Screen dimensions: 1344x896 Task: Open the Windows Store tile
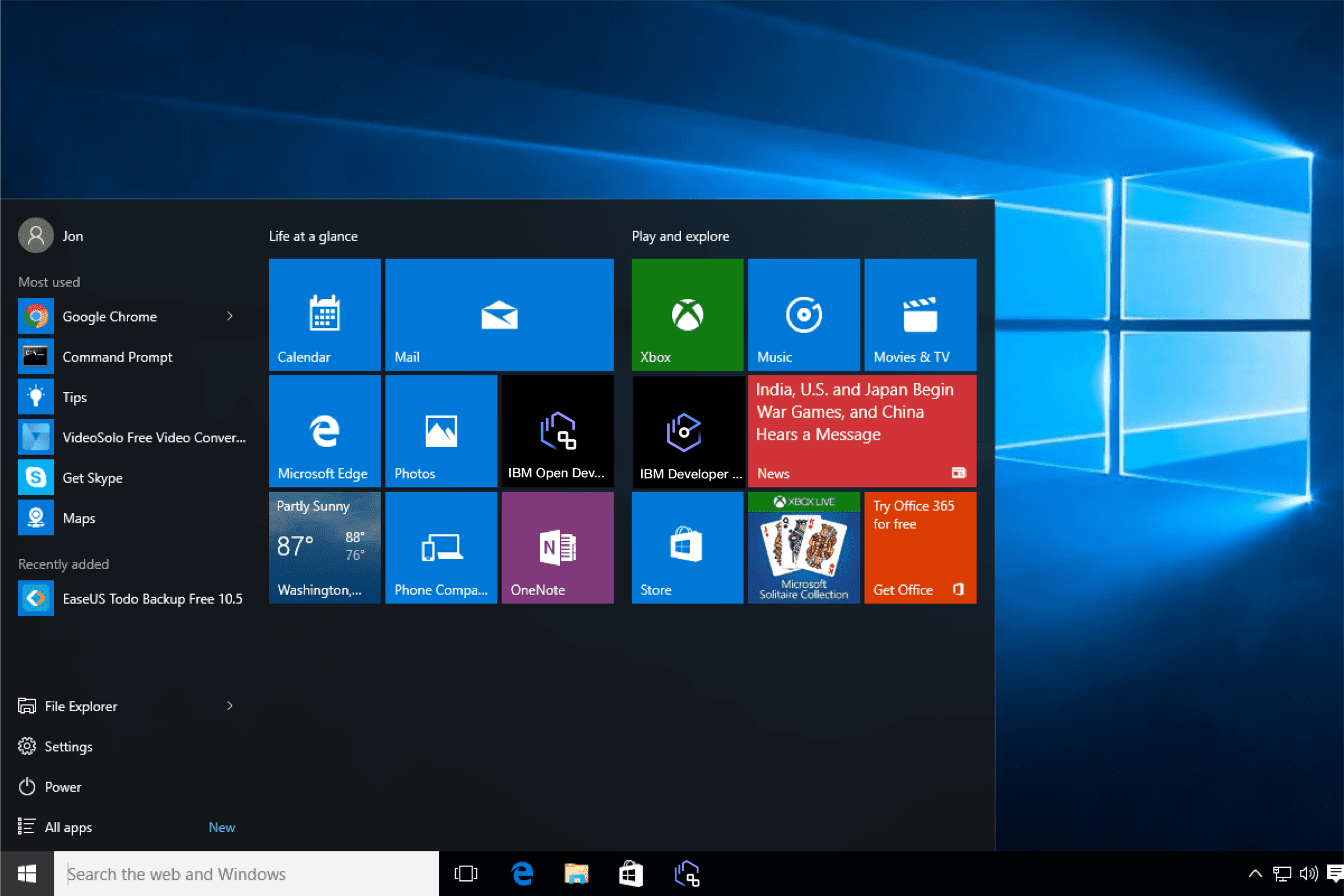click(687, 546)
